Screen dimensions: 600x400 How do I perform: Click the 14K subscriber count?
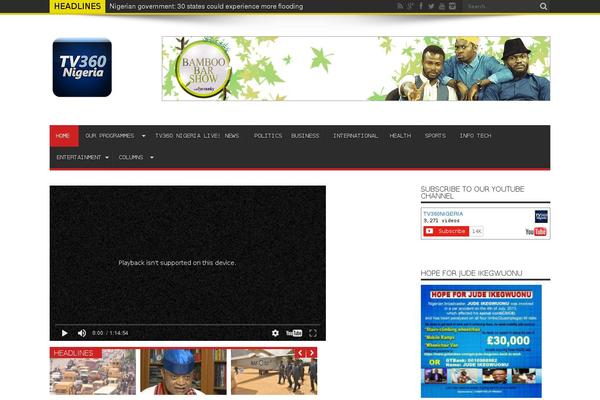click(x=477, y=231)
